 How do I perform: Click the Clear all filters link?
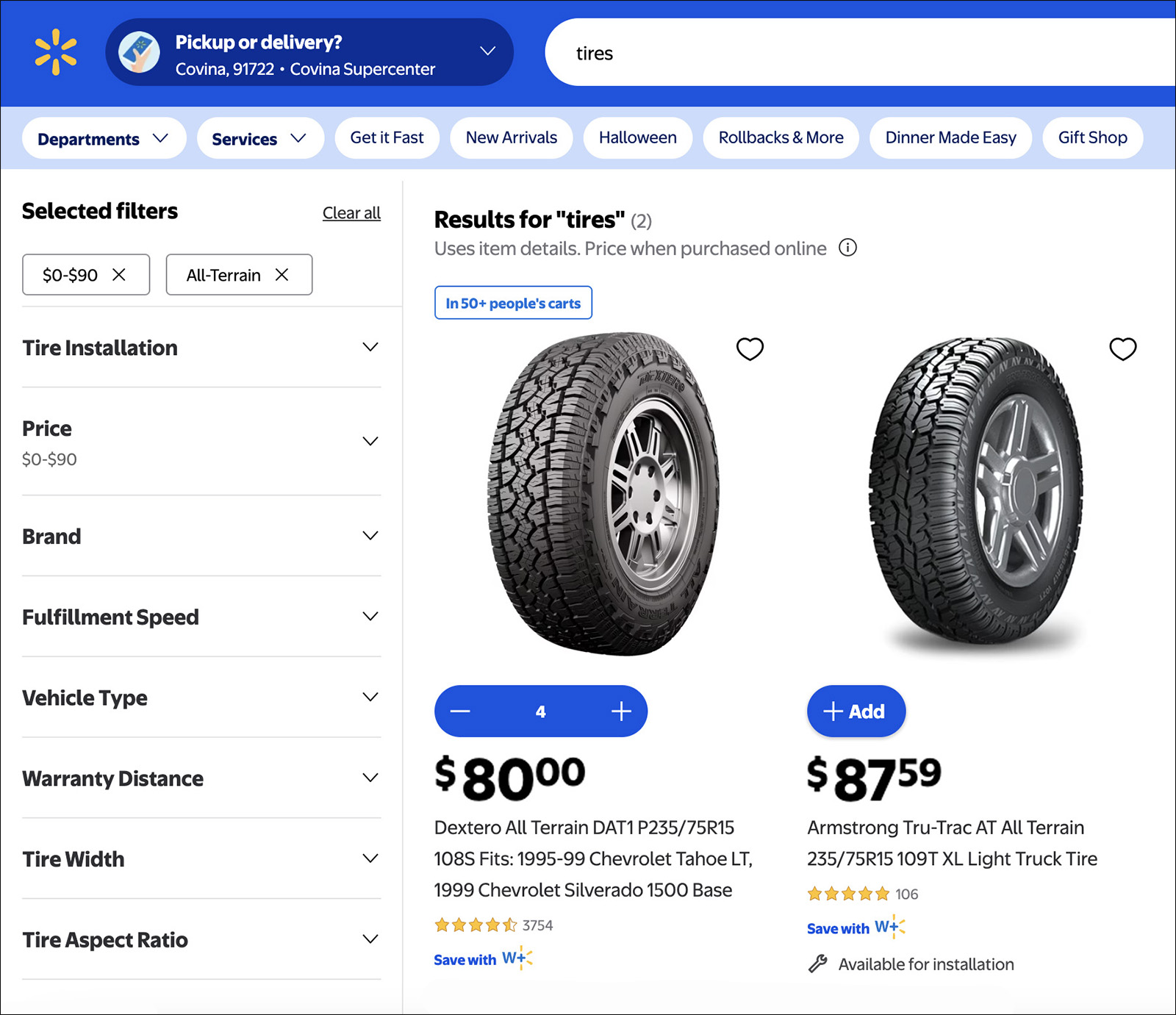(351, 212)
